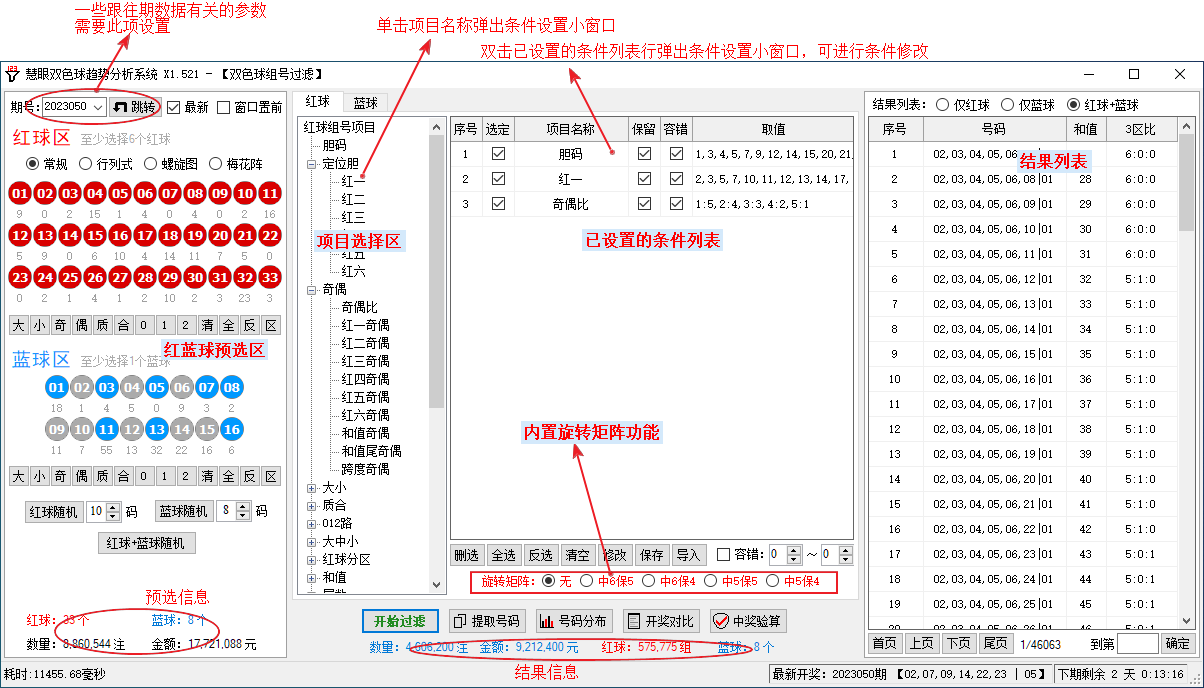This screenshot has height=688, width=1204.
Task: Click the 中奖验算 checkmark button
Action: click(x=748, y=621)
